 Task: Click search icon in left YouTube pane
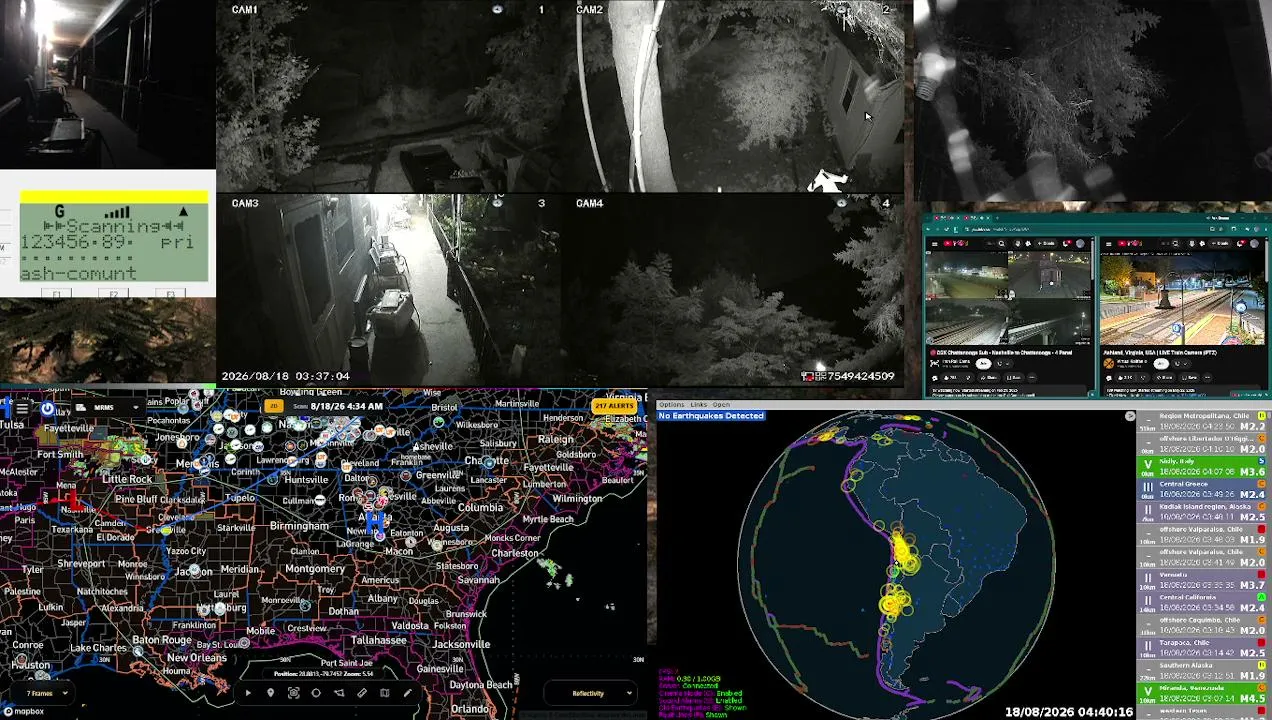1002,244
